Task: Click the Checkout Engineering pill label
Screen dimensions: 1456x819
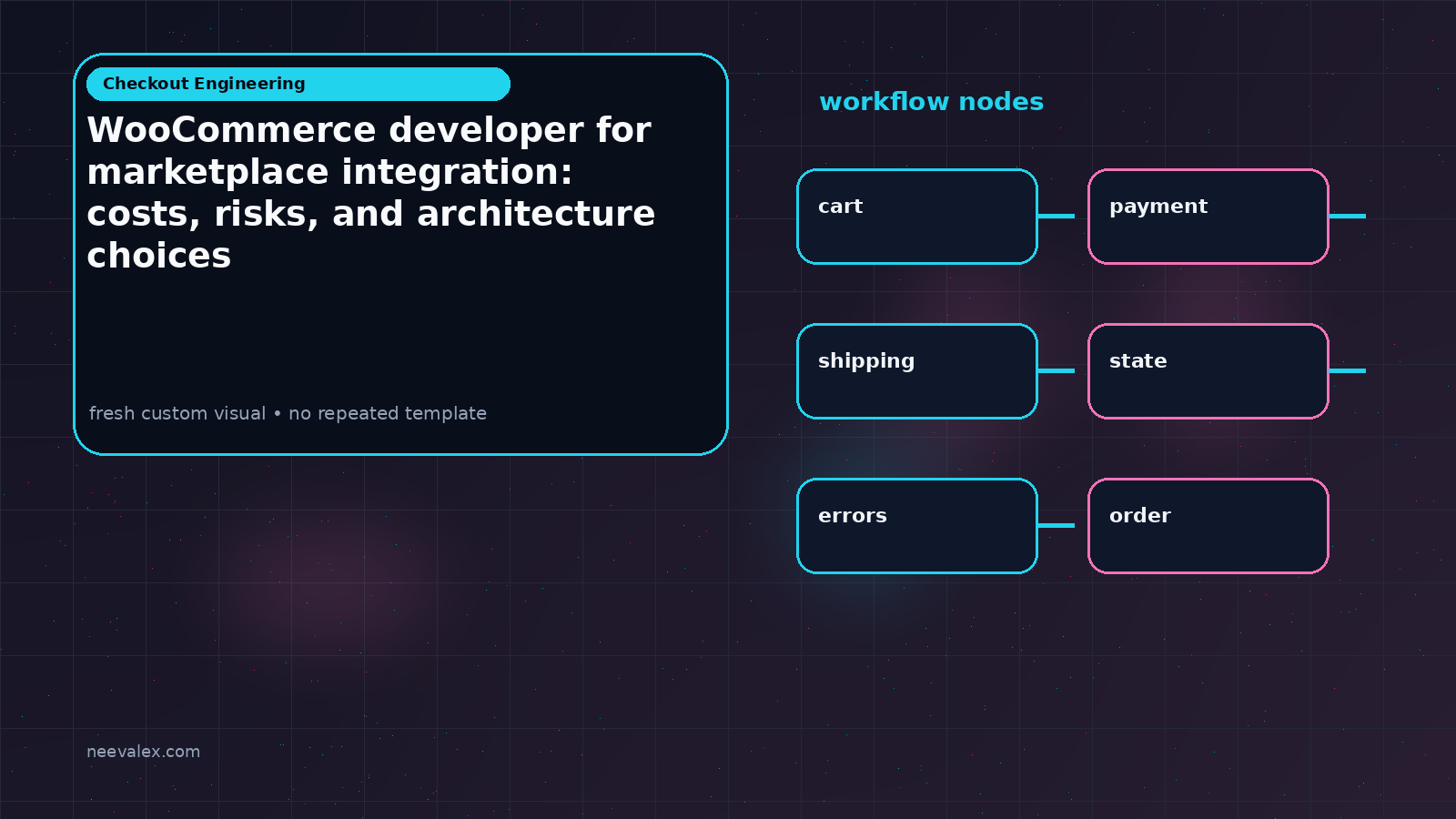Action: tap(298, 84)
